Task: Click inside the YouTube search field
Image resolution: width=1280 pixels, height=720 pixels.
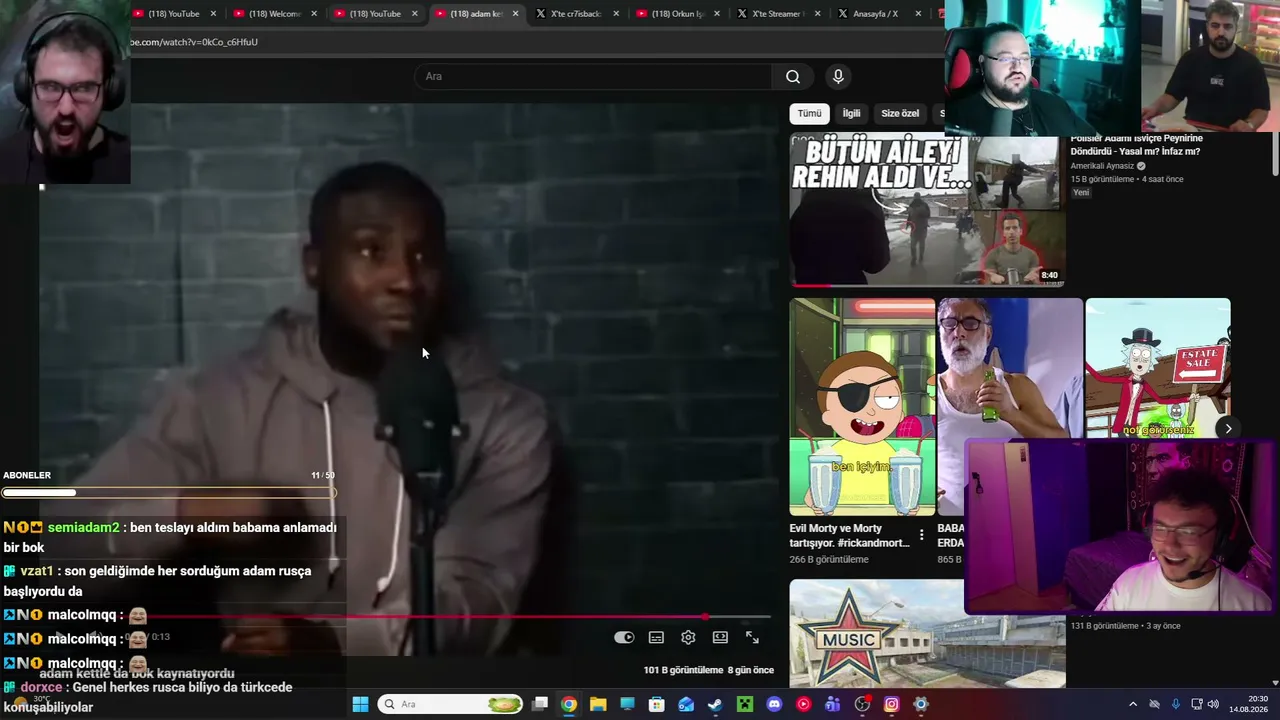Action: (x=593, y=77)
